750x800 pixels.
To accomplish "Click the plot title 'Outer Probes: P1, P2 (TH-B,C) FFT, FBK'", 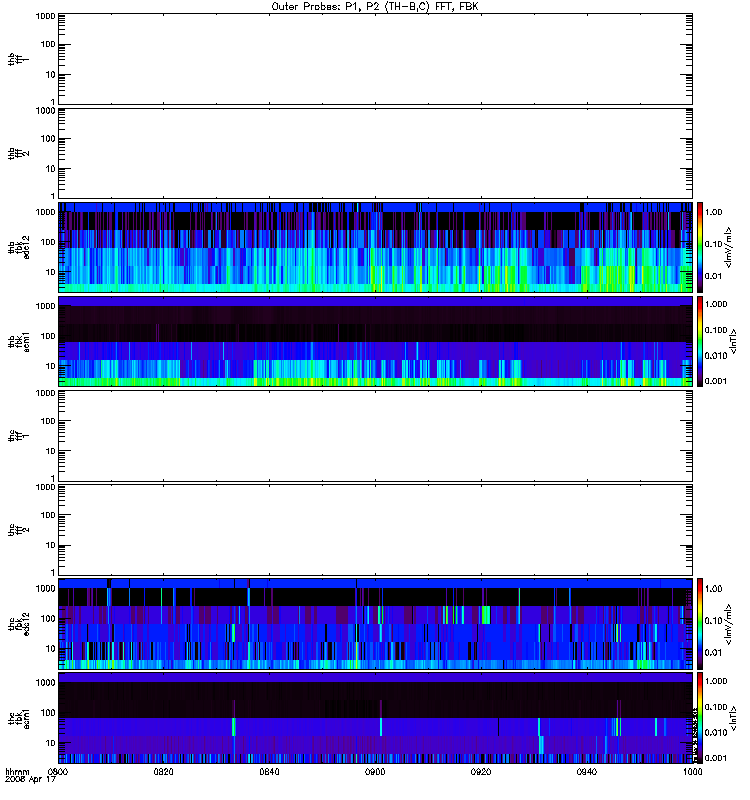I will click(375, 7).
